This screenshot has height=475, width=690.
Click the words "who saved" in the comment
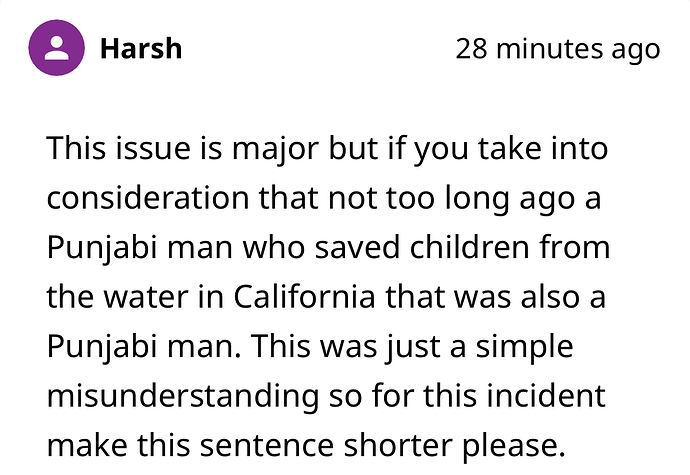coord(291,248)
